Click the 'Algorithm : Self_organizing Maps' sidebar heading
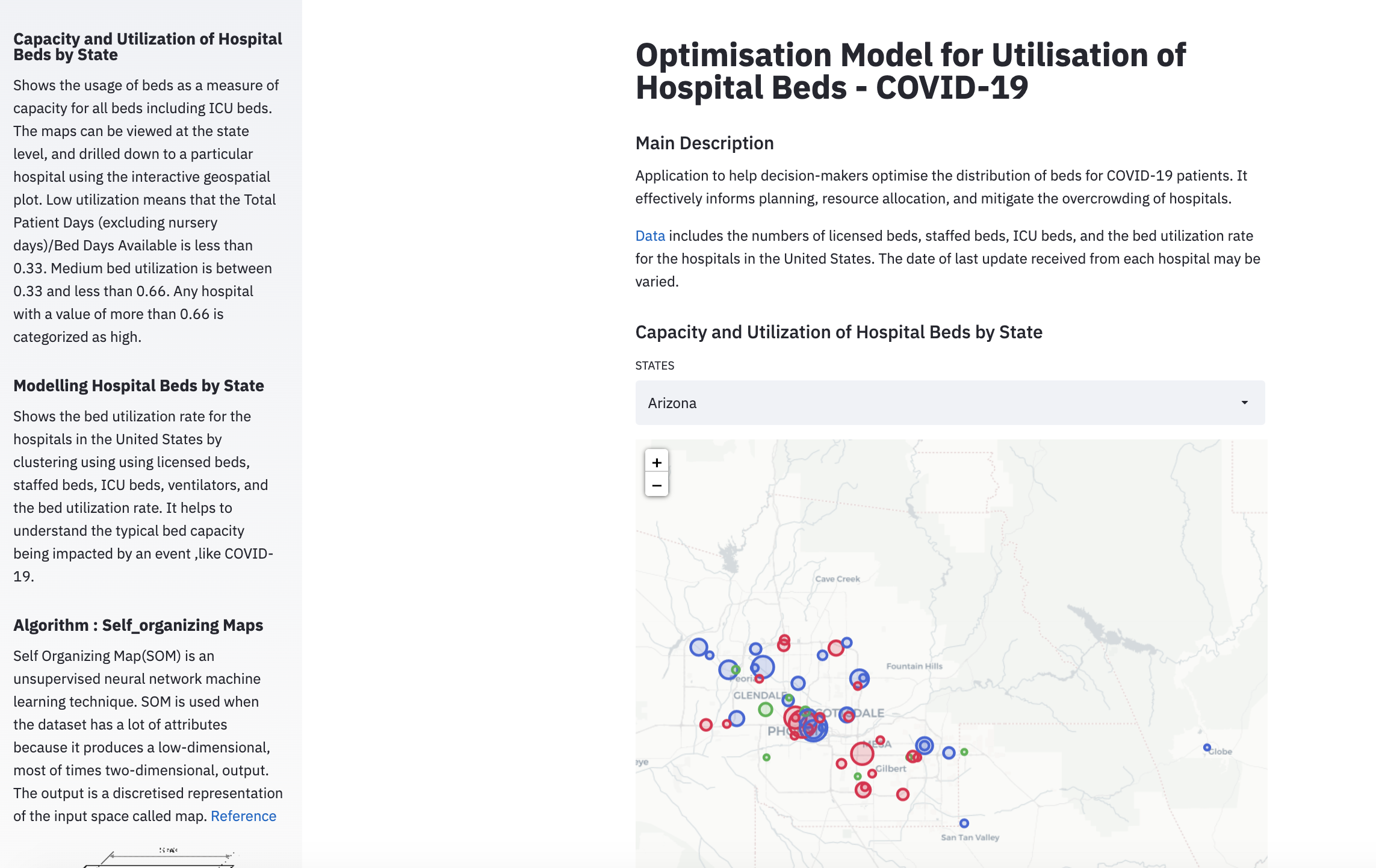This screenshot has width=1376, height=868. pos(138,625)
